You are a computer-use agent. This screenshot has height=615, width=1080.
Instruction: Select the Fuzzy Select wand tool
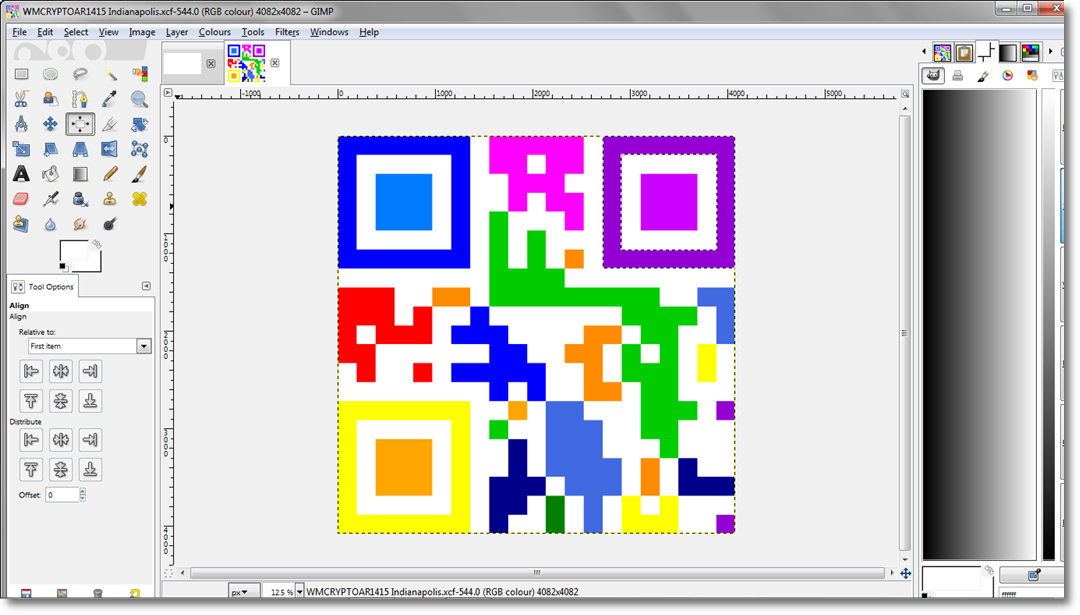[110, 74]
